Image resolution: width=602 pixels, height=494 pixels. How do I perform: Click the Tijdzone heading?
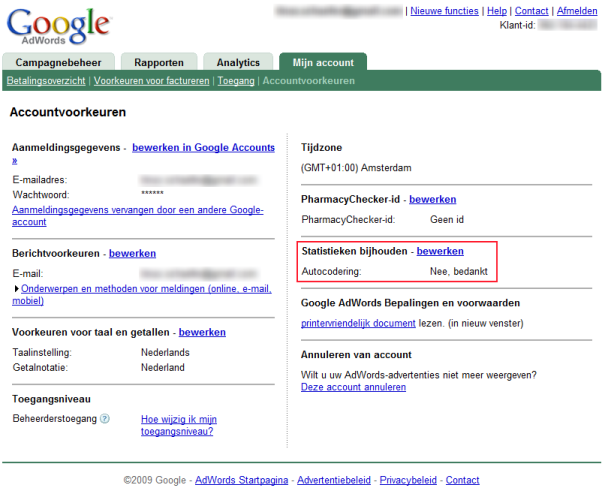click(x=321, y=148)
